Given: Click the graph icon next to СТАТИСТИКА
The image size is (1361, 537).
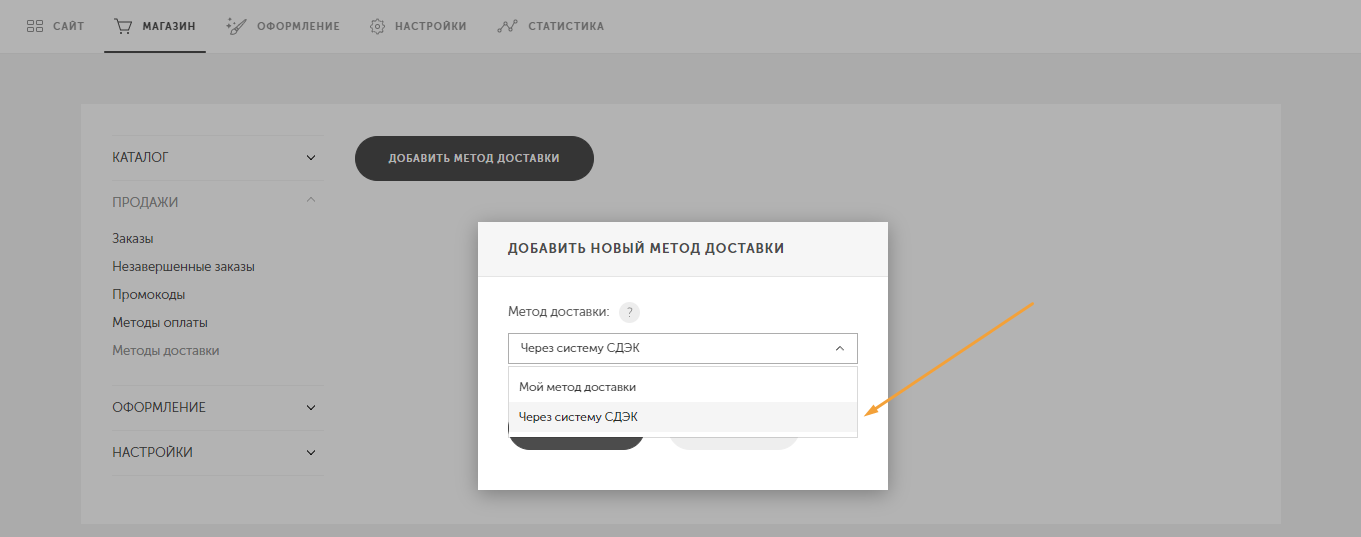Looking at the screenshot, I should [507, 26].
